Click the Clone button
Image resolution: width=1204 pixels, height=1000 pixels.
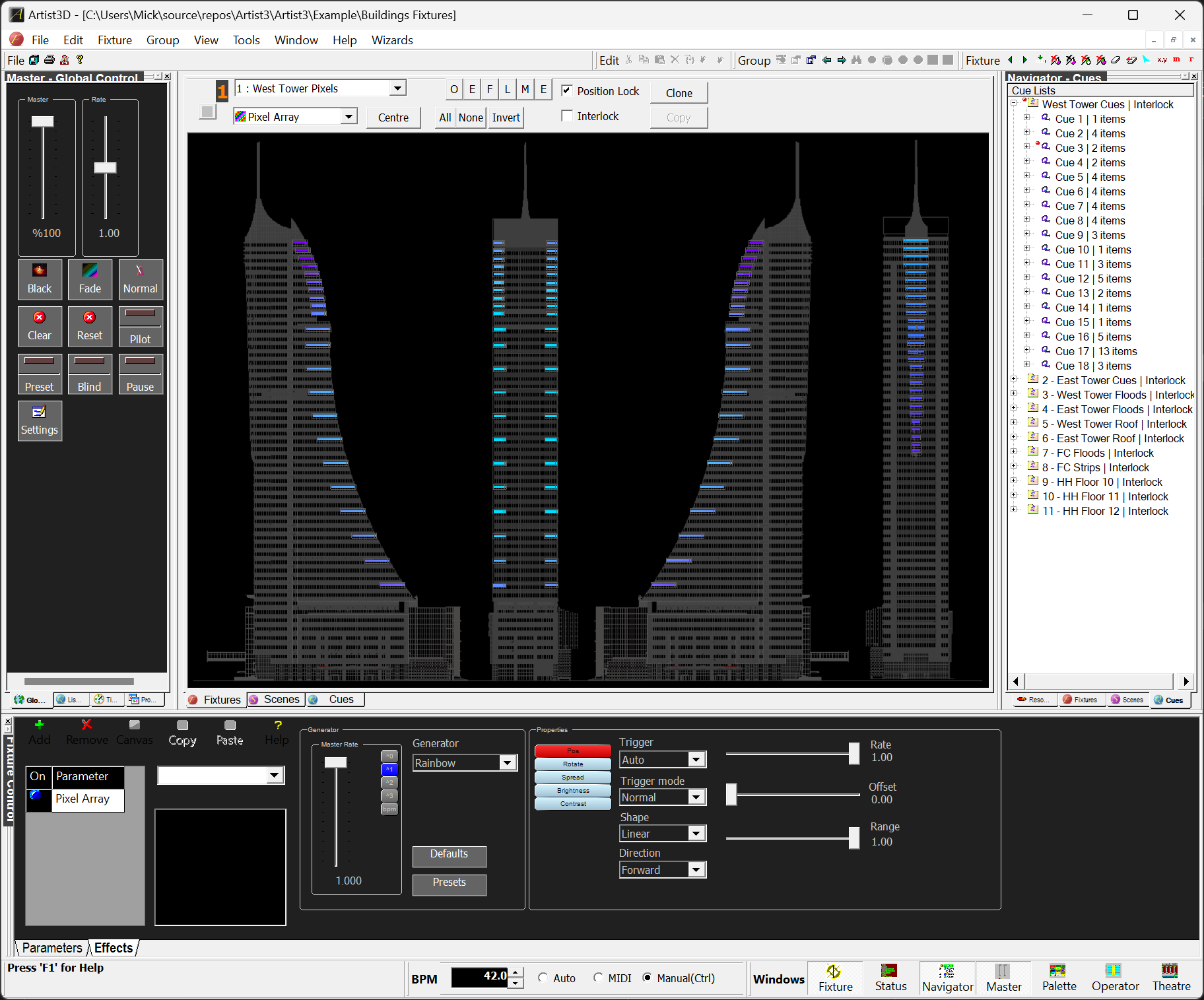679,93
